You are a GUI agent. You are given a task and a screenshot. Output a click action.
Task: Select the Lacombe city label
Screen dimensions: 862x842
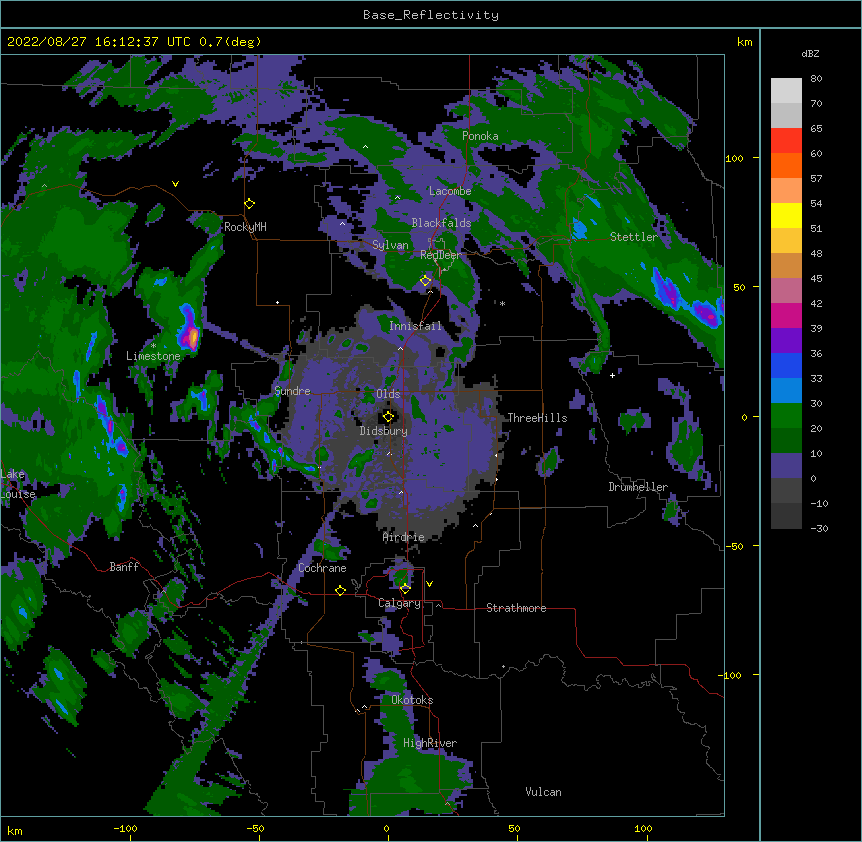[x=450, y=191]
